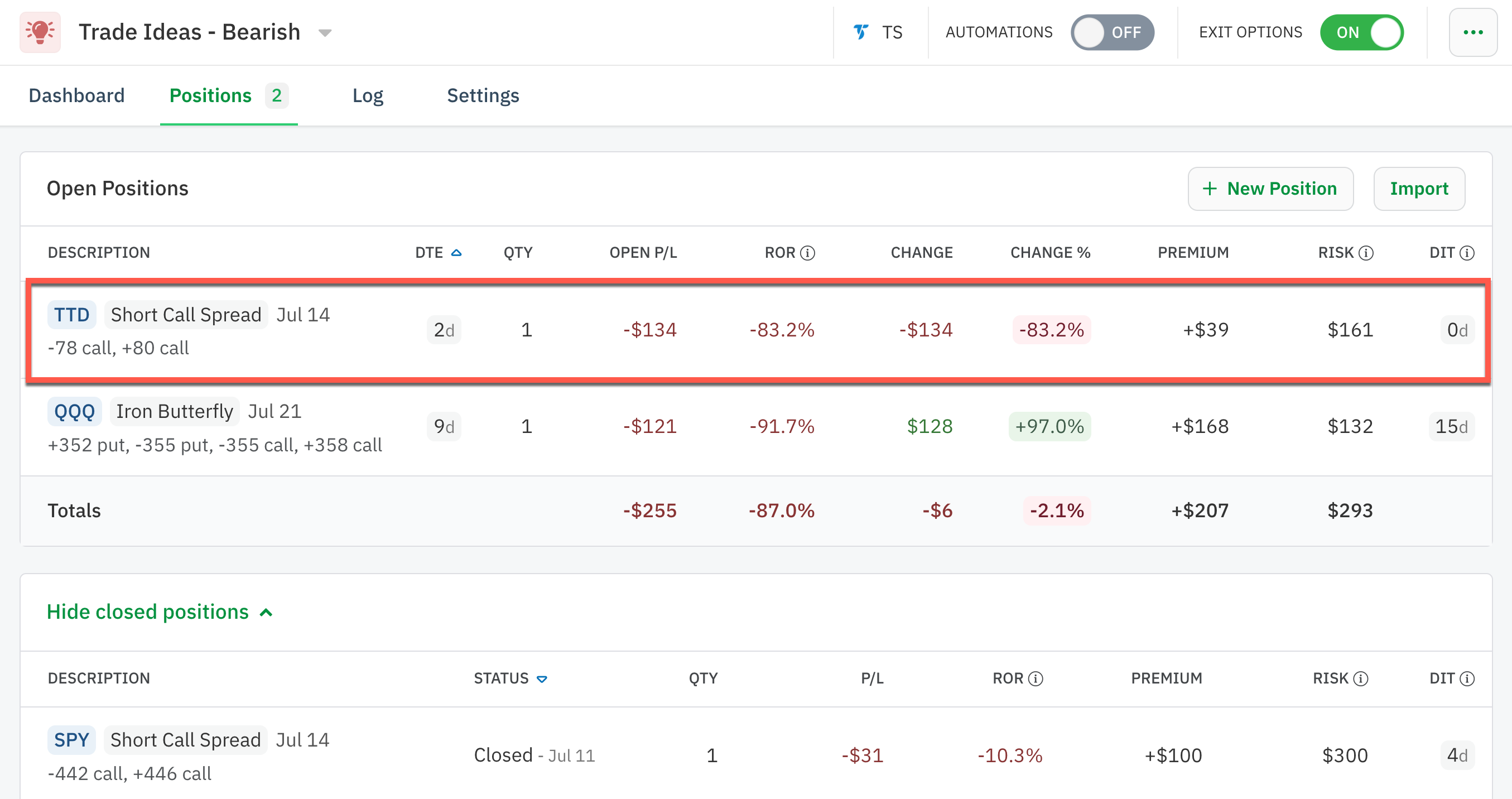Image resolution: width=1512 pixels, height=799 pixels.
Task: Click the Import button
Action: [1419, 189]
